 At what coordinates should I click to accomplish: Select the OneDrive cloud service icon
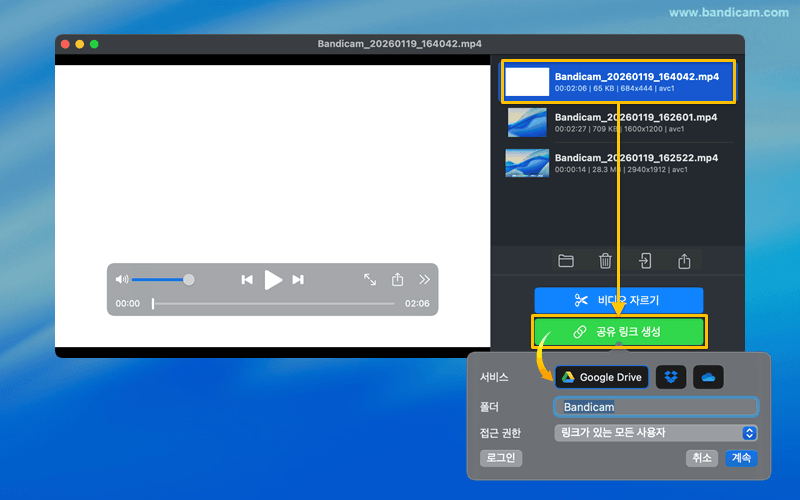point(708,377)
